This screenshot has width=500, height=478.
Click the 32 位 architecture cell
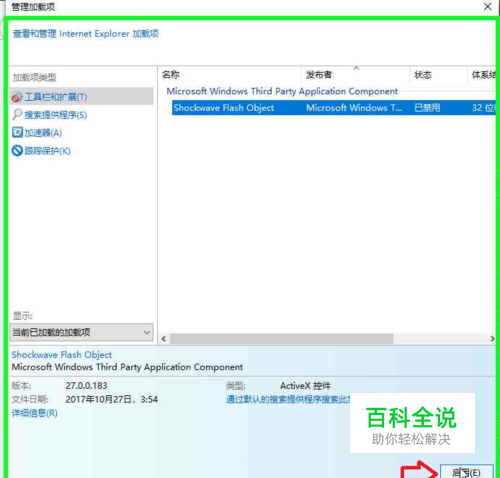(x=483, y=108)
